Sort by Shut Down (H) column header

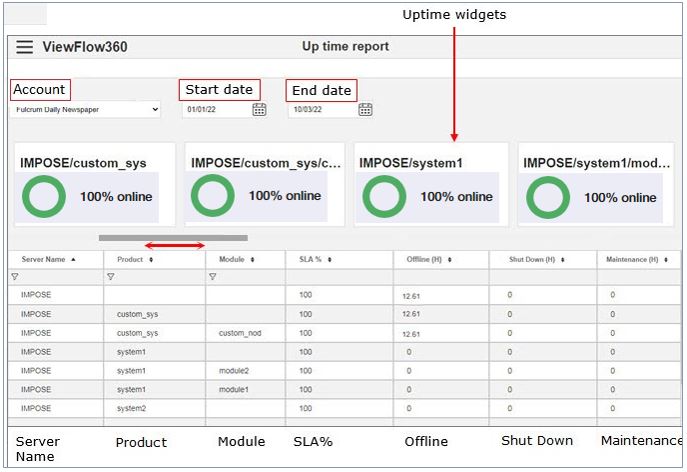pos(535,259)
